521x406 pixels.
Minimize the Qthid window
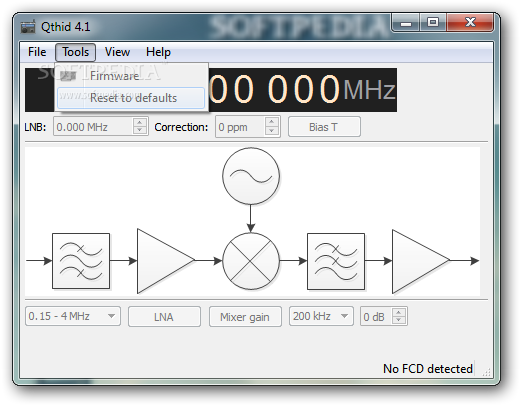coord(406,23)
